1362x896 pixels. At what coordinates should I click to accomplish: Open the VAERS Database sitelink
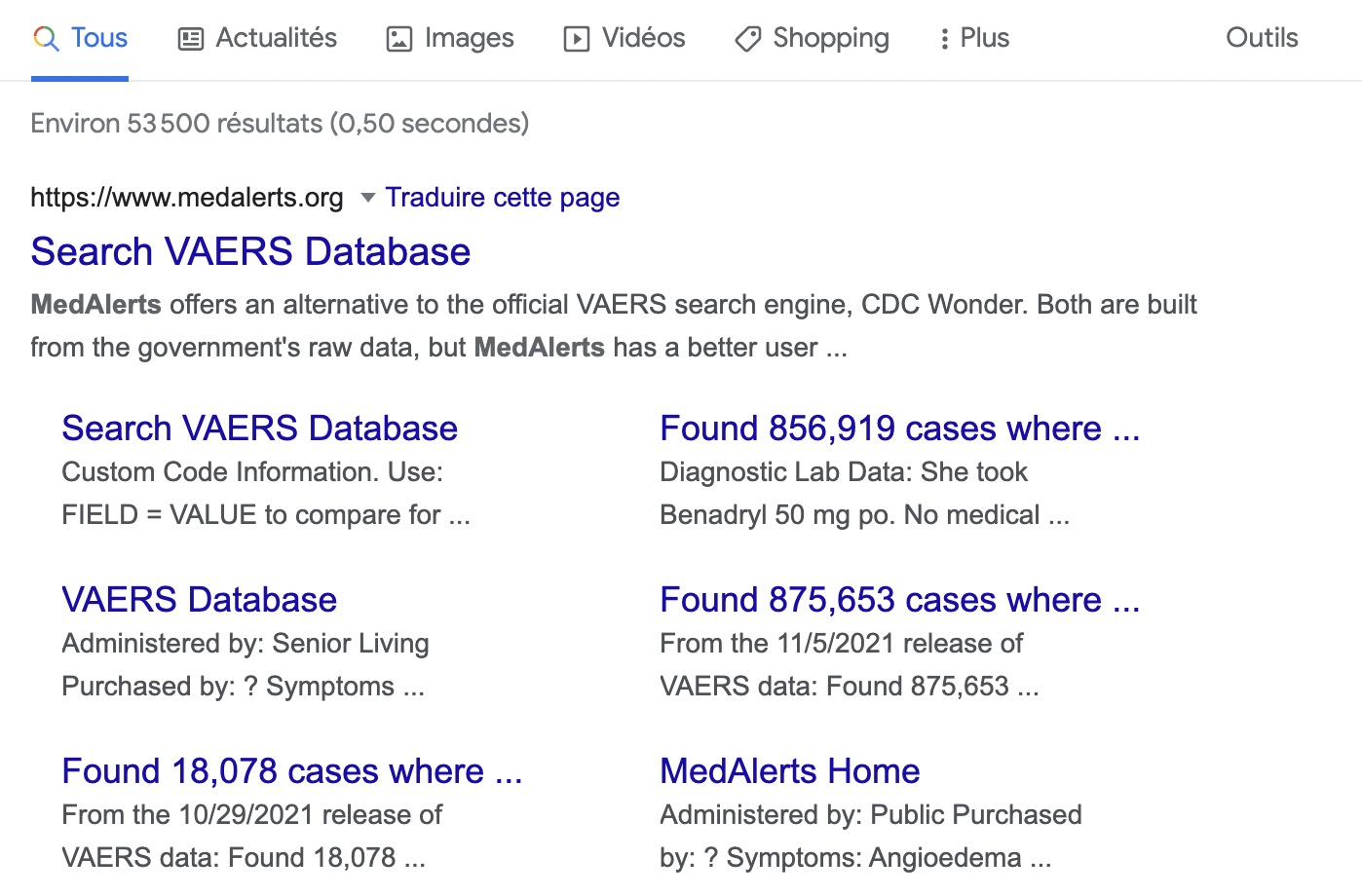coord(199,600)
